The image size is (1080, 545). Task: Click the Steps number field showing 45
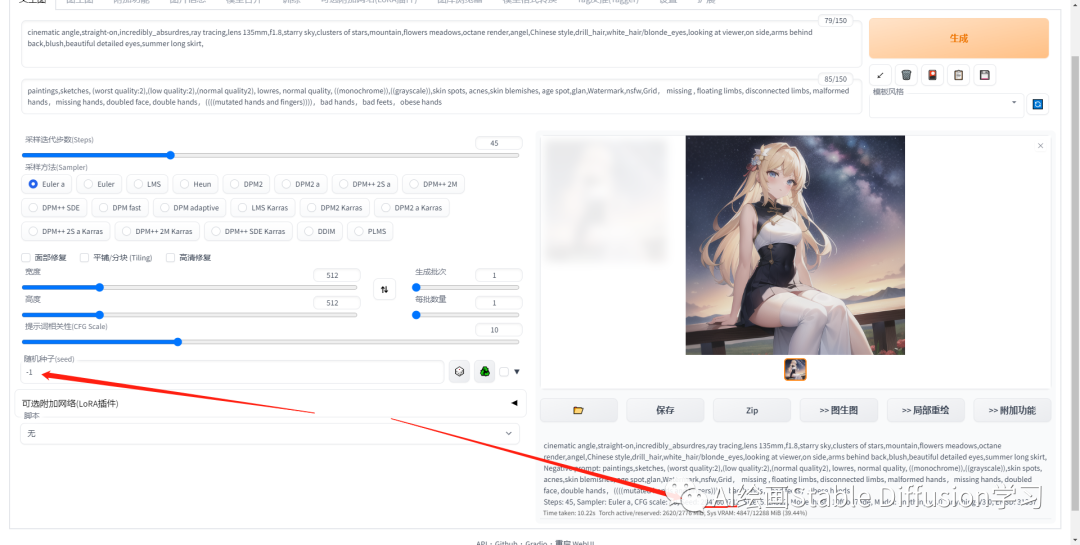click(x=499, y=143)
